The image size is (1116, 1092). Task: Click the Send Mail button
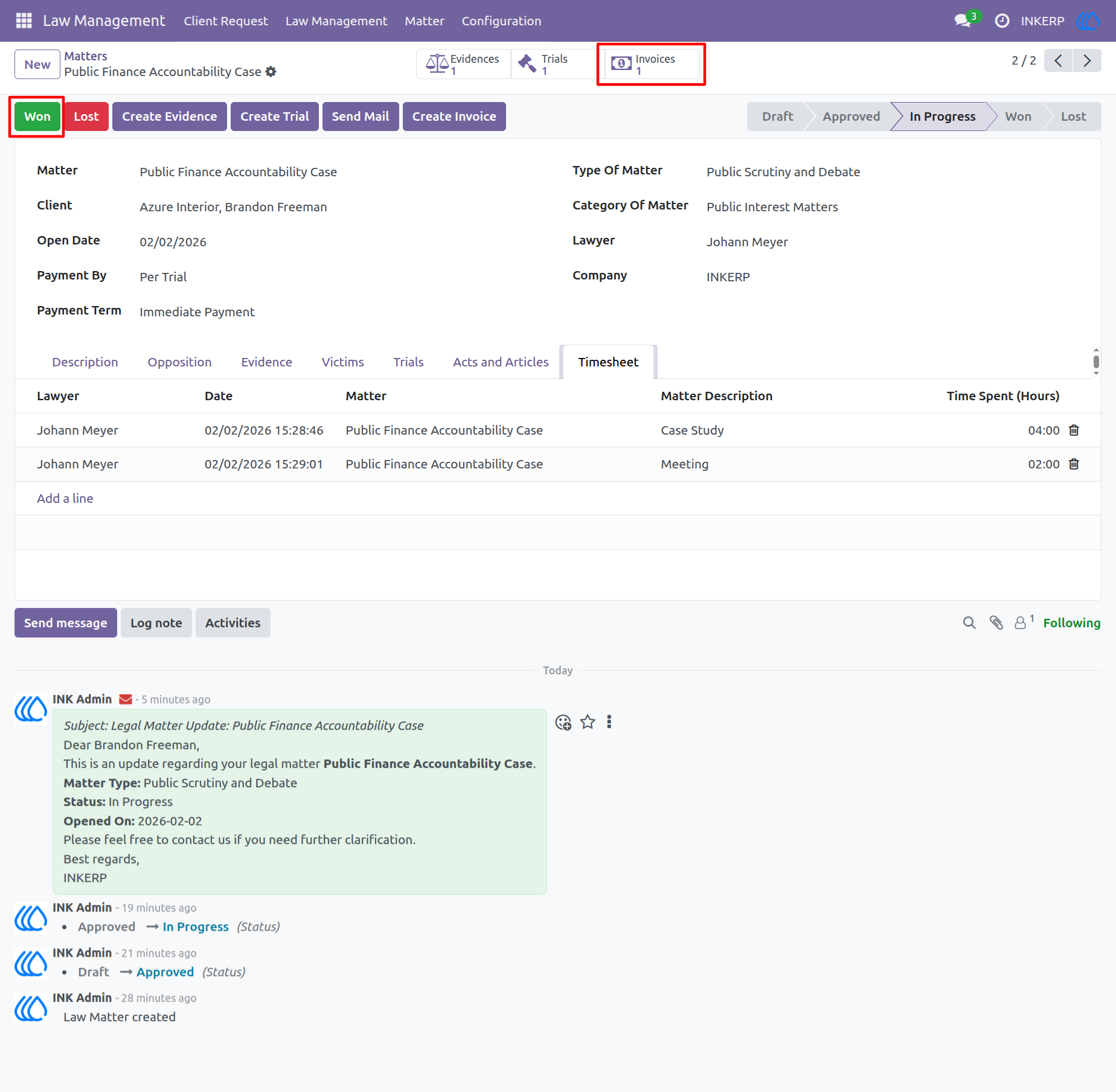coord(361,117)
